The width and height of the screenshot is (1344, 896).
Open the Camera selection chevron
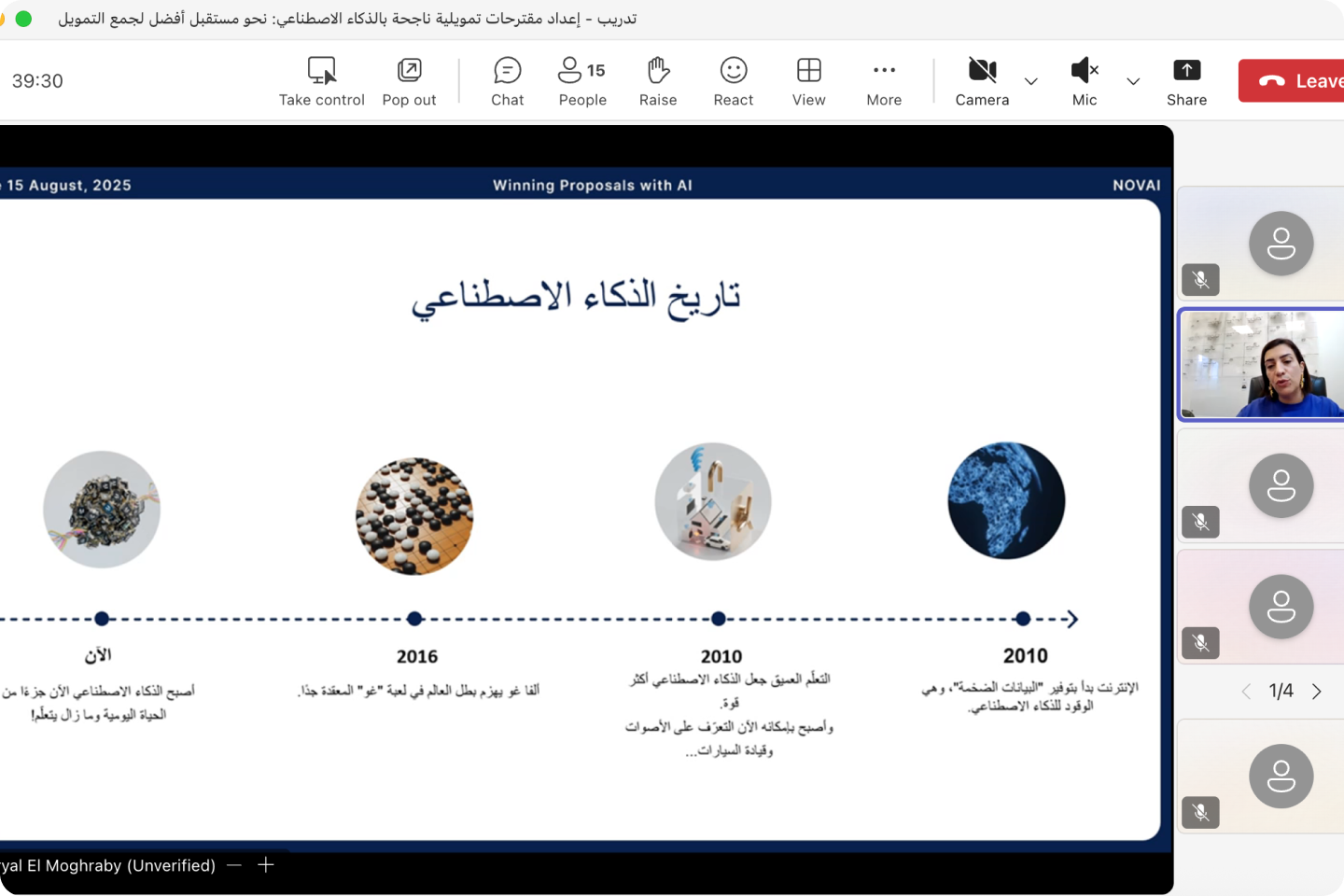[1030, 83]
